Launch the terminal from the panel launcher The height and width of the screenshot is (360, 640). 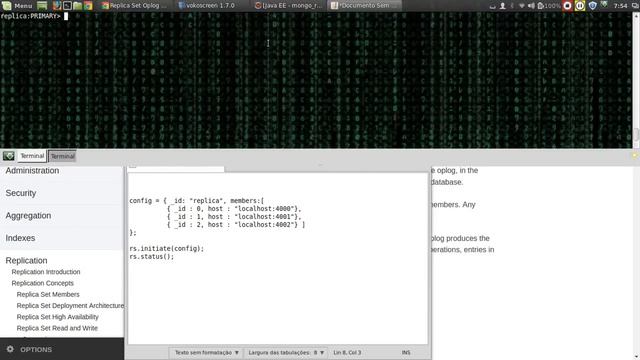point(67,6)
